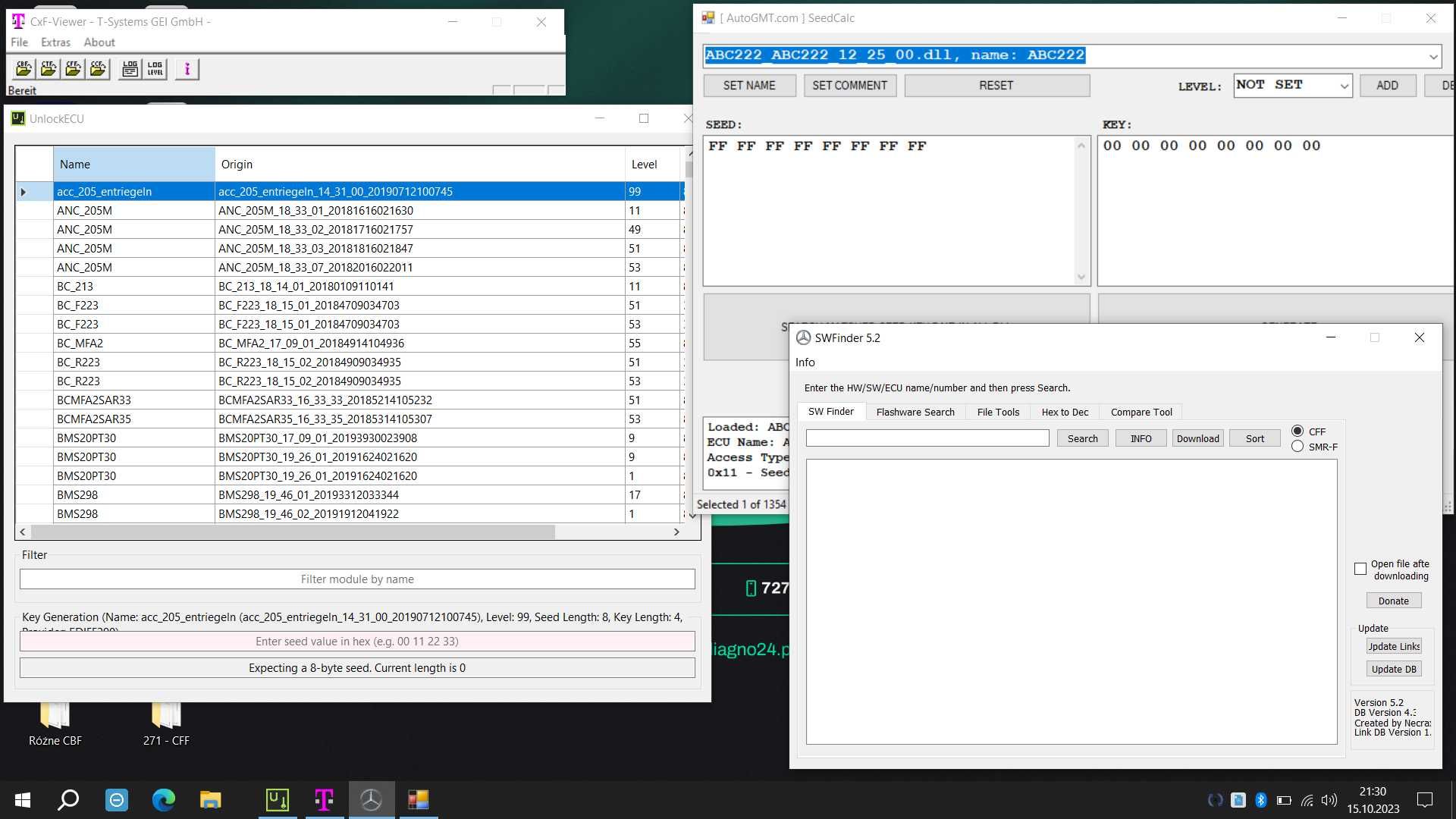Click the Search button in SWFinder
Viewport: 1456px width, 819px height.
[x=1082, y=438]
